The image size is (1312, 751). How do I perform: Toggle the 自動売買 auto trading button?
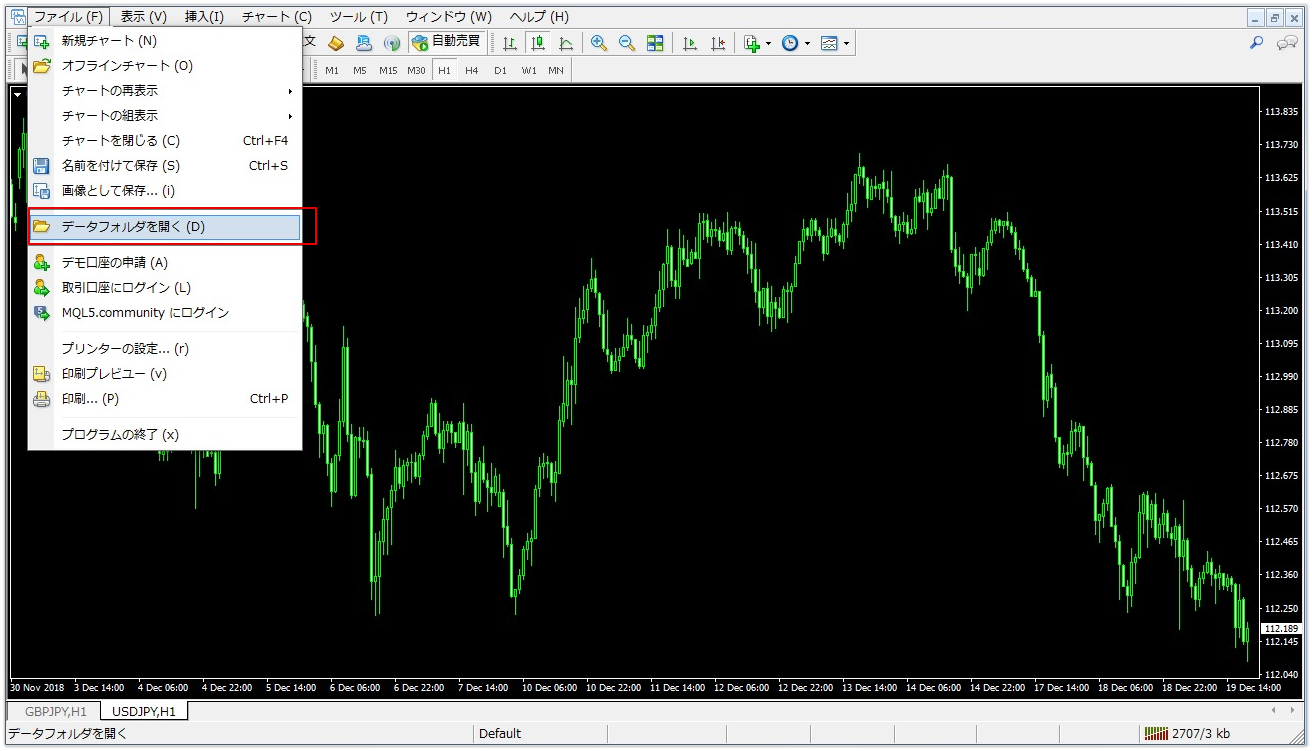[x=446, y=42]
